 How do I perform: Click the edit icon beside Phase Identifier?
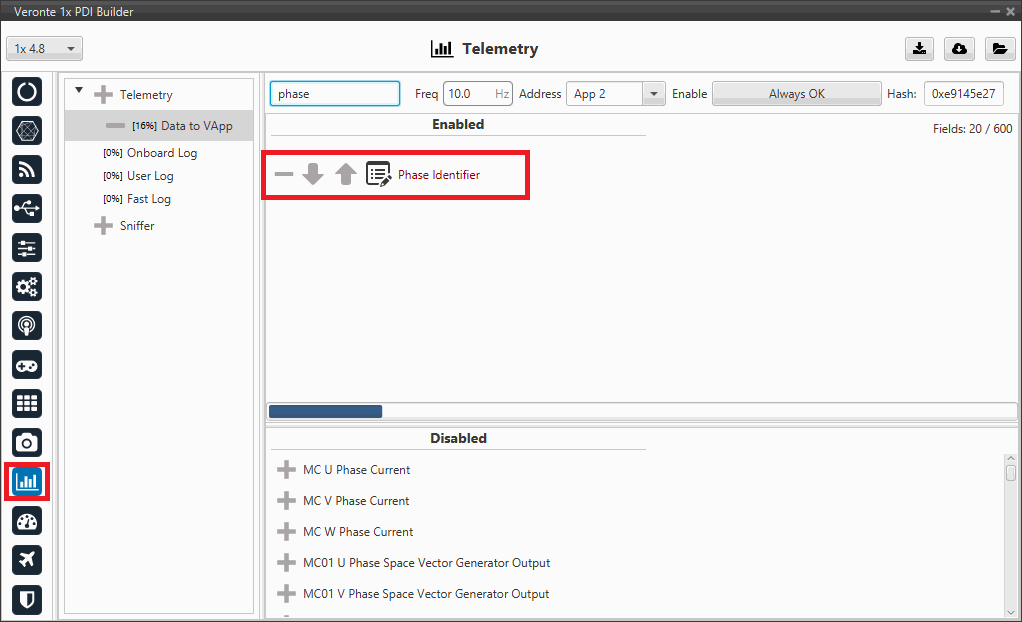pos(378,175)
